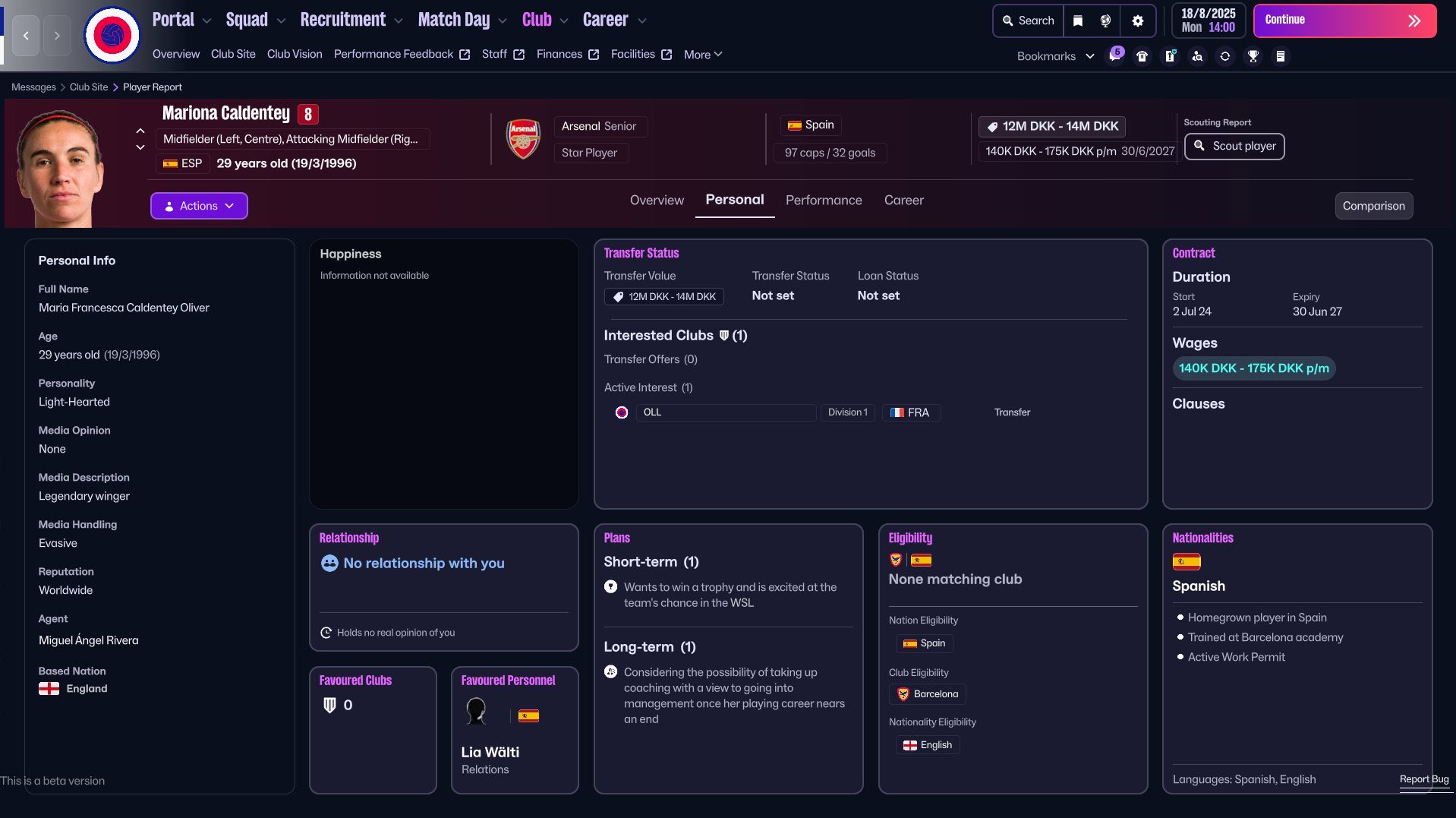Open the club badge home icon
1456x818 pixels.
tap(112, 36)
